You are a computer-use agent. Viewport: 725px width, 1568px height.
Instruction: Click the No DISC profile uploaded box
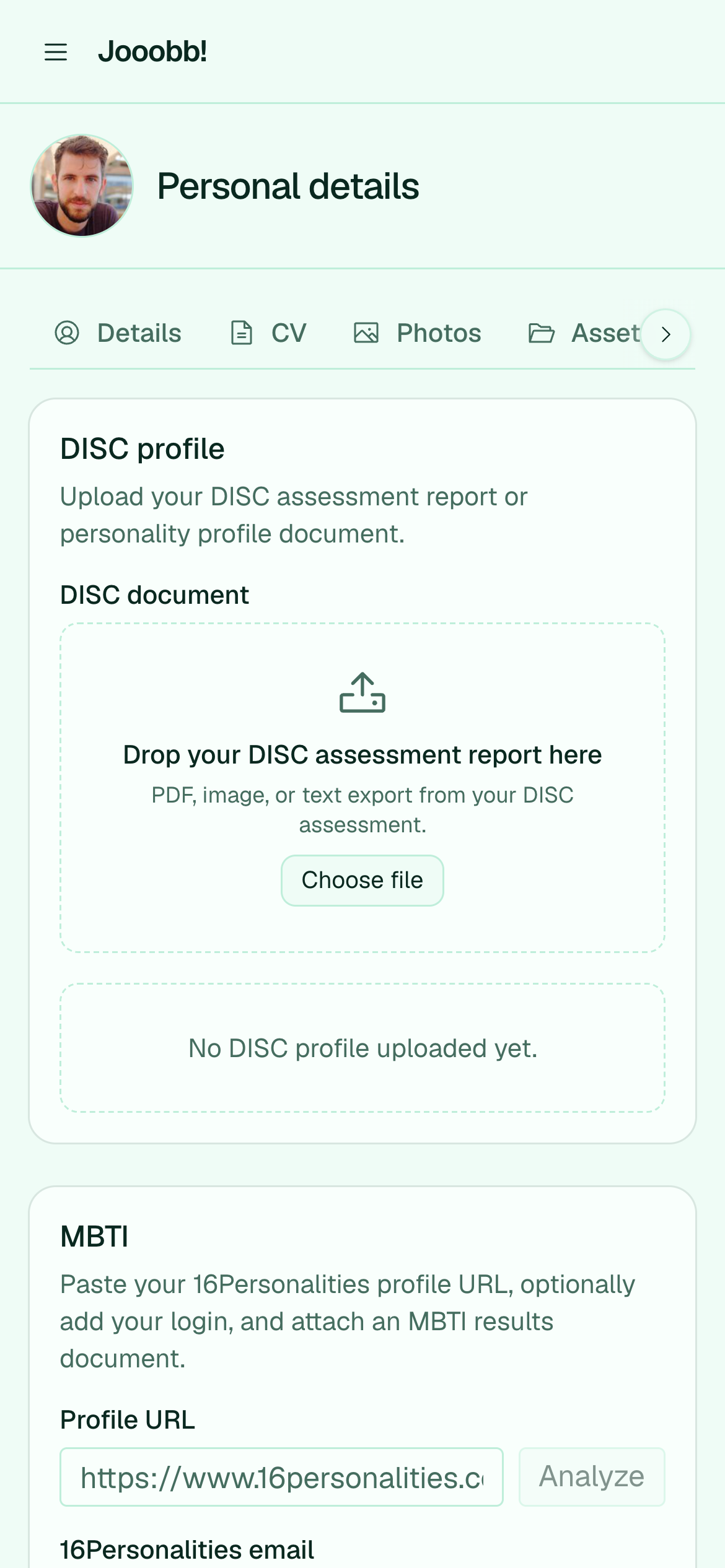(362, 1048)
